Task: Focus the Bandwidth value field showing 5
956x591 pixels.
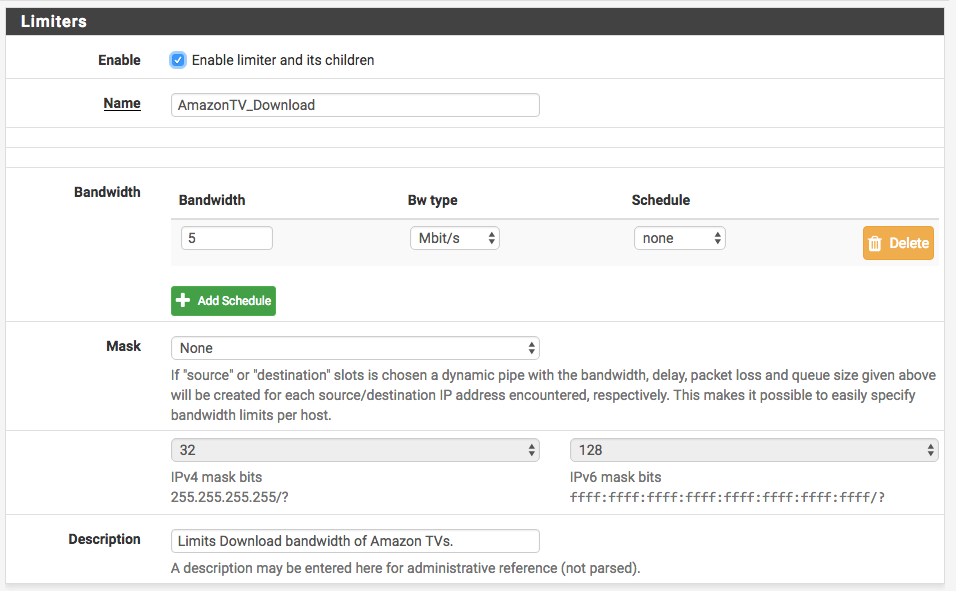Action: [x=226, y=238]
